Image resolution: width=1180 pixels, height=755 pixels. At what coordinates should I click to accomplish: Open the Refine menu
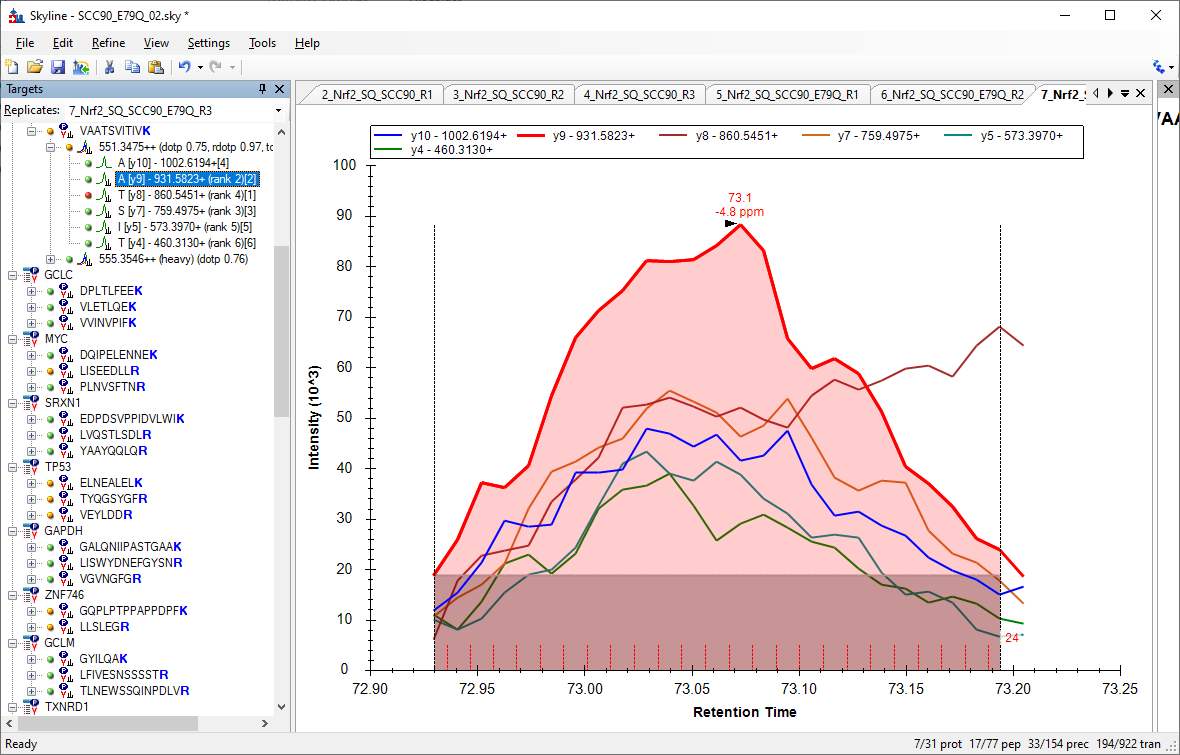pos(108,43)
